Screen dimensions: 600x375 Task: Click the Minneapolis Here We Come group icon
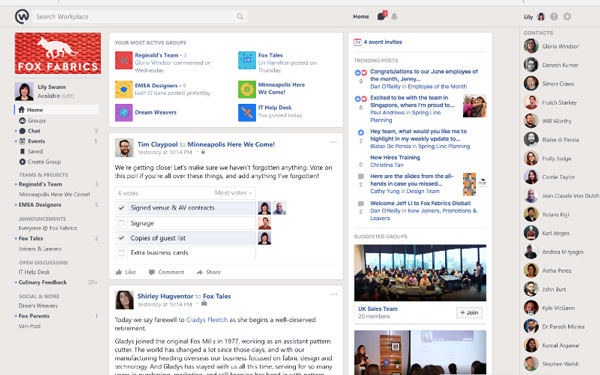[247, 90]
